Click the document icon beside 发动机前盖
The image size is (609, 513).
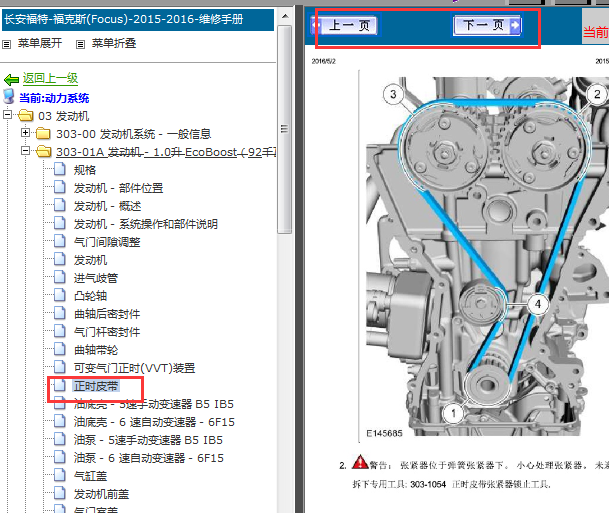[x=59, y=493]
